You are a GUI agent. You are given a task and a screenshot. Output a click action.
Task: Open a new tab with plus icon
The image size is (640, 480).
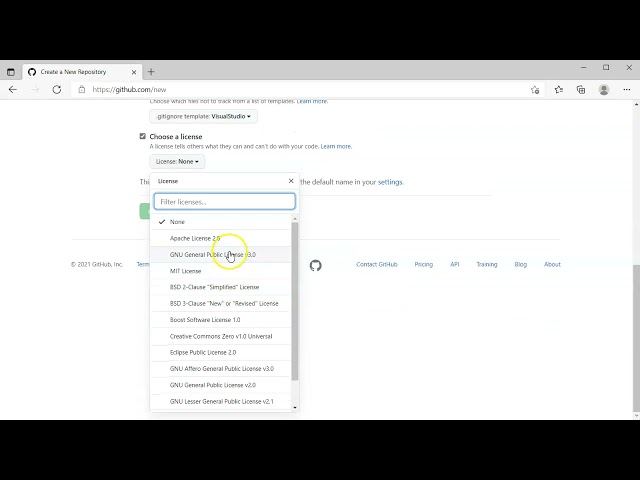click(x=151, y=72)
